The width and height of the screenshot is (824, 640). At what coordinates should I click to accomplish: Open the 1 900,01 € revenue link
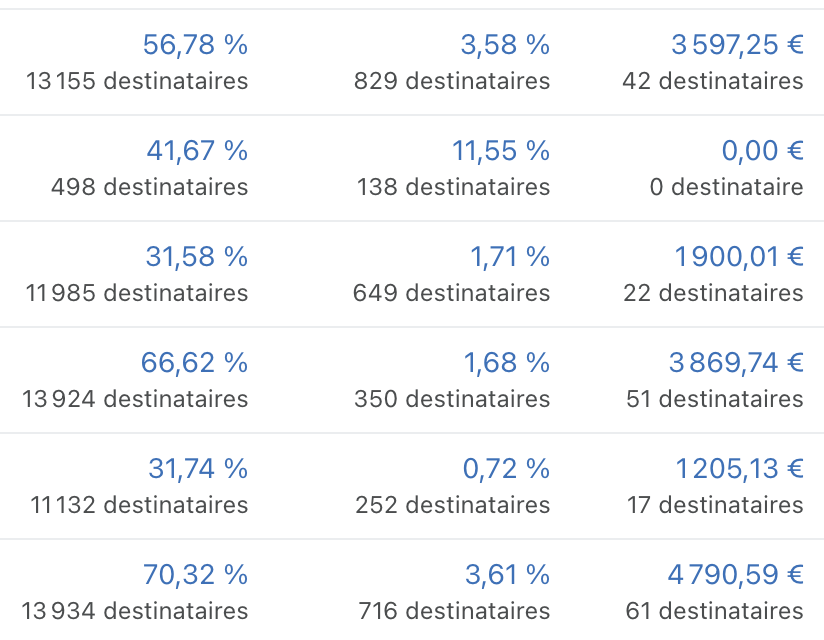point(739,257)
